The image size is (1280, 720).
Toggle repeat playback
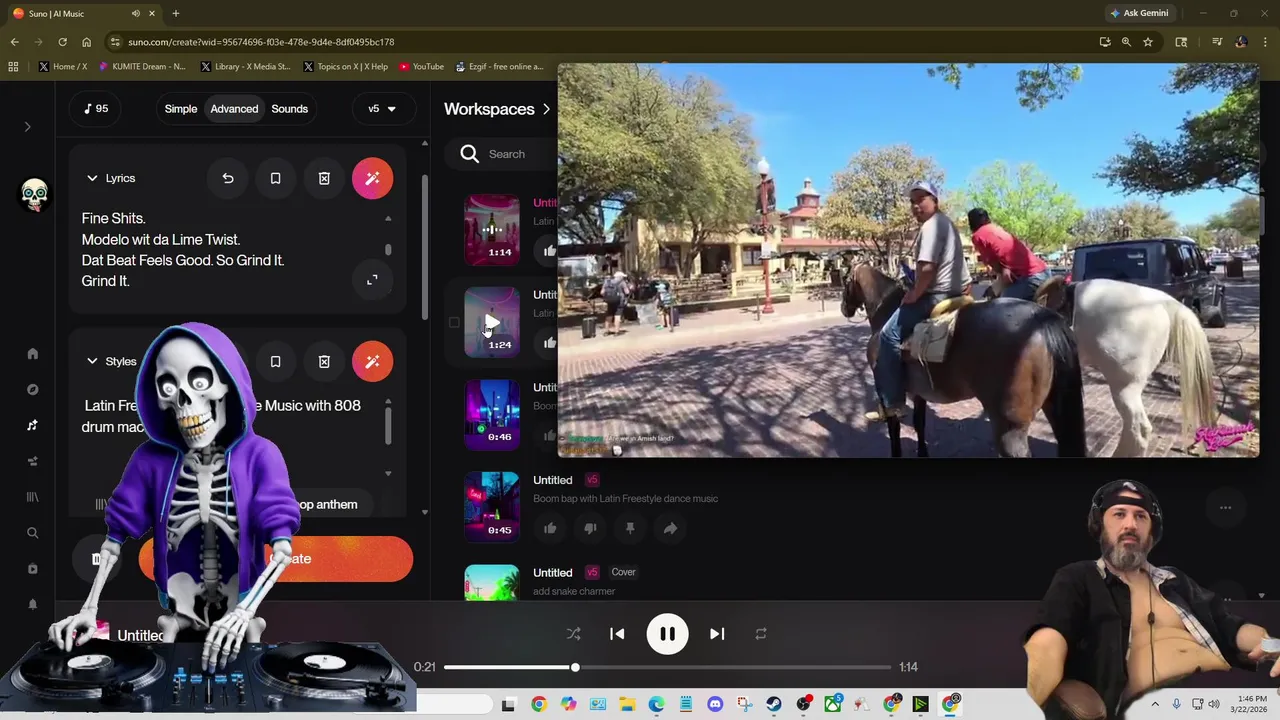pyautogui.click(x=761, y=634)
